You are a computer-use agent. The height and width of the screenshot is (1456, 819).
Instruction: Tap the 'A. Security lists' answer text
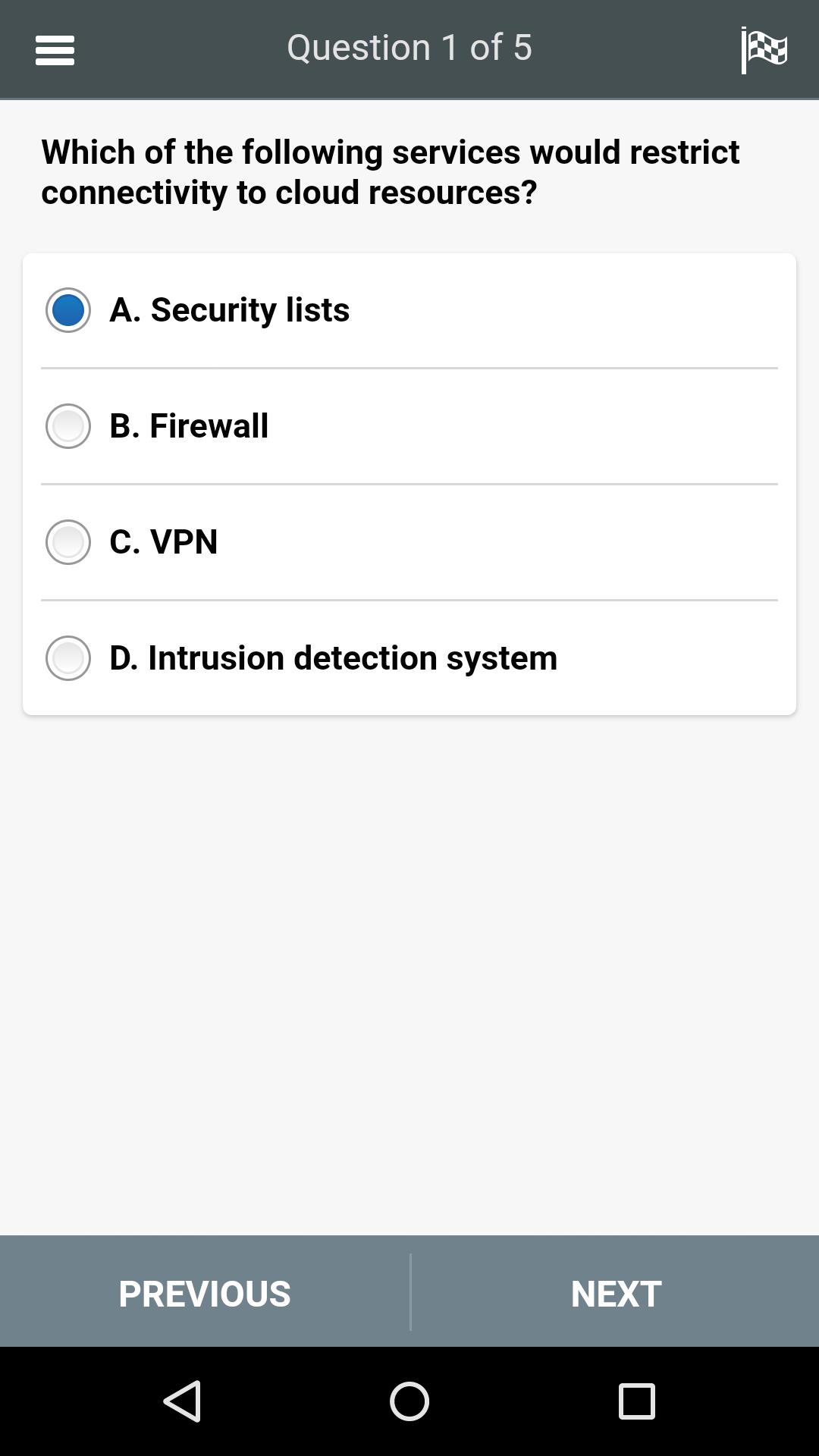tap(230, 309)
